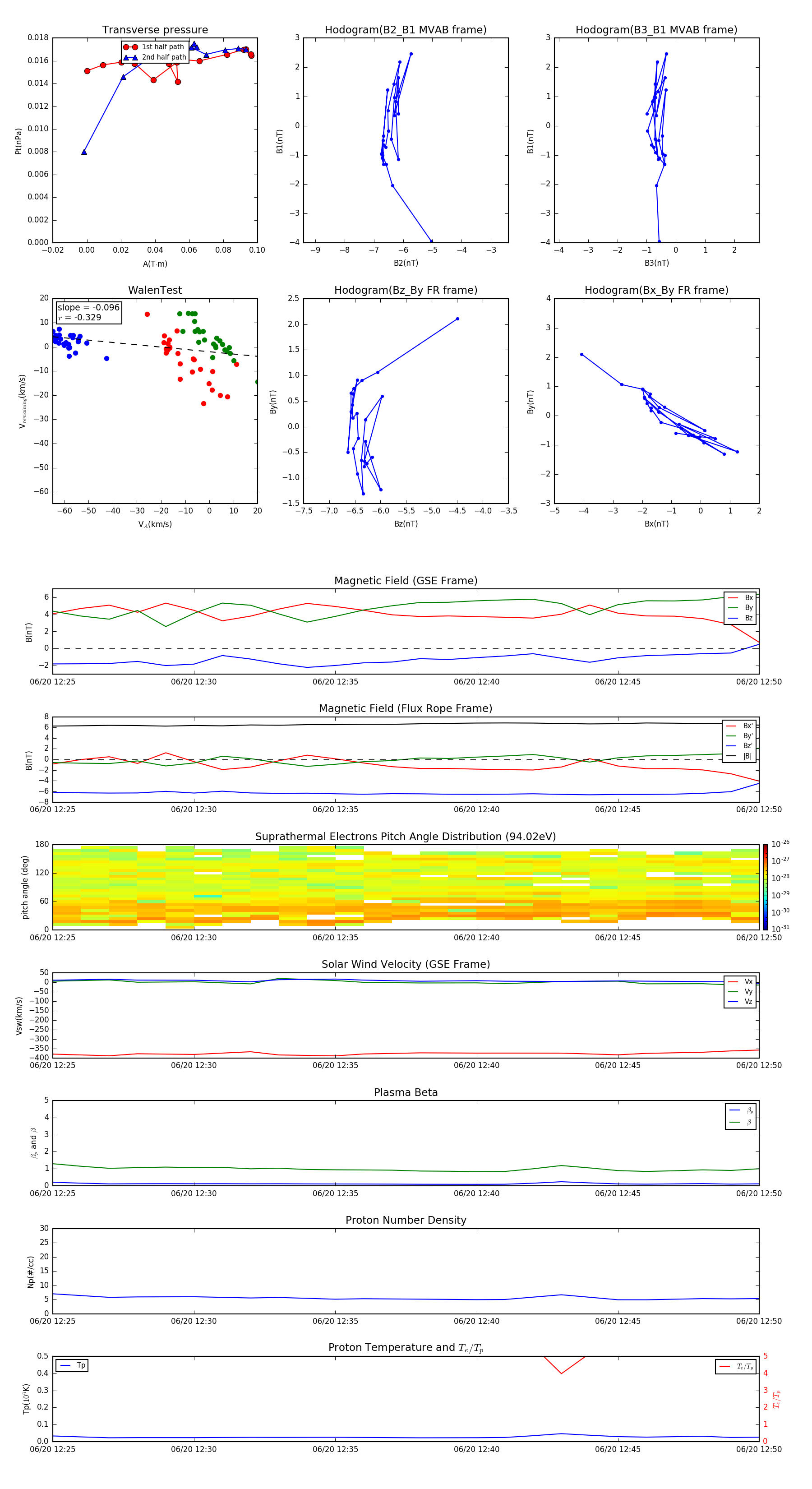812x1489 pixels.
Task: Click the "Proton Number Density" title
Action: [406, 1220]
